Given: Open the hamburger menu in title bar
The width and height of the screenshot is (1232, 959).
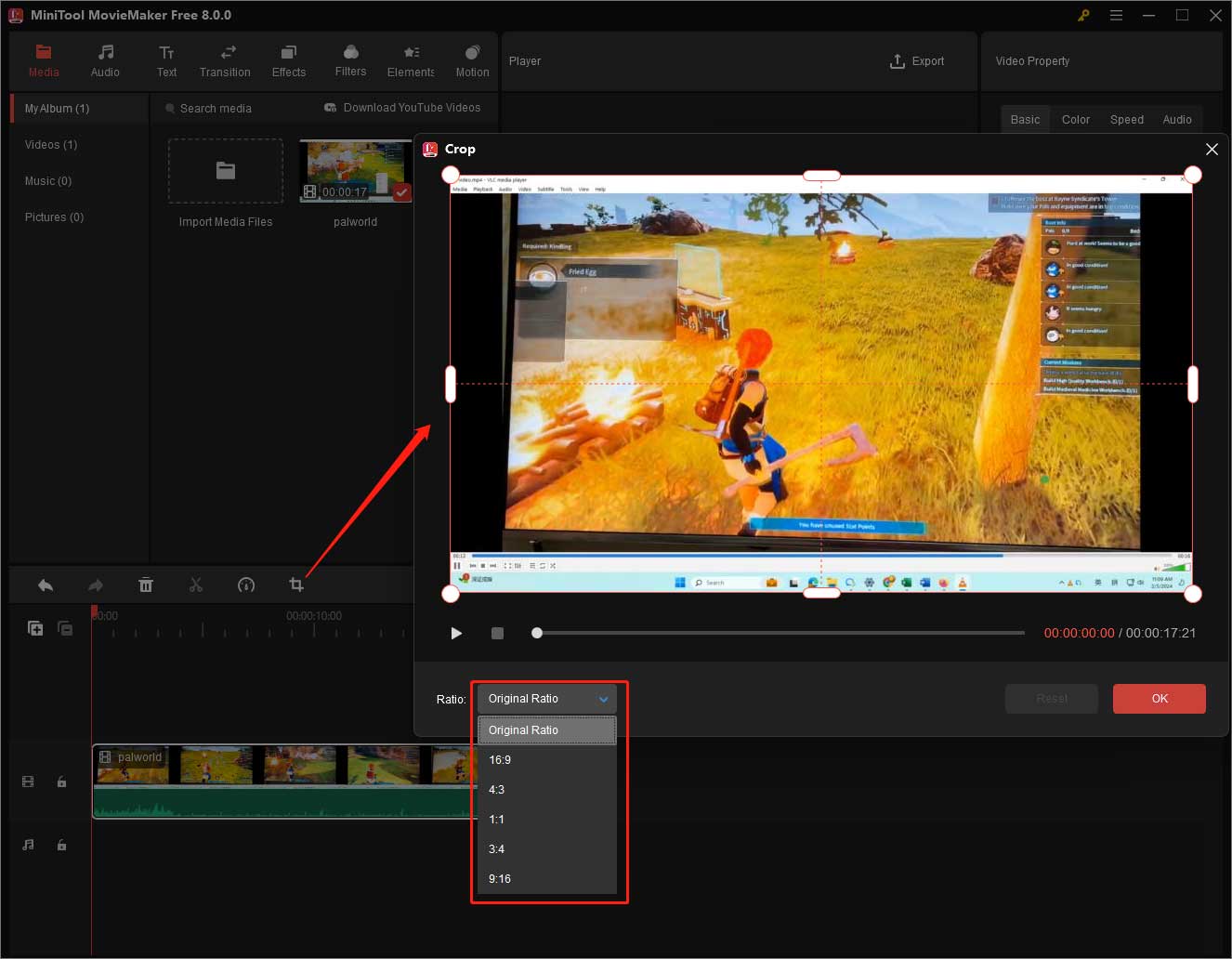Looking at the screenshot, I should [x=1116, y=15].
